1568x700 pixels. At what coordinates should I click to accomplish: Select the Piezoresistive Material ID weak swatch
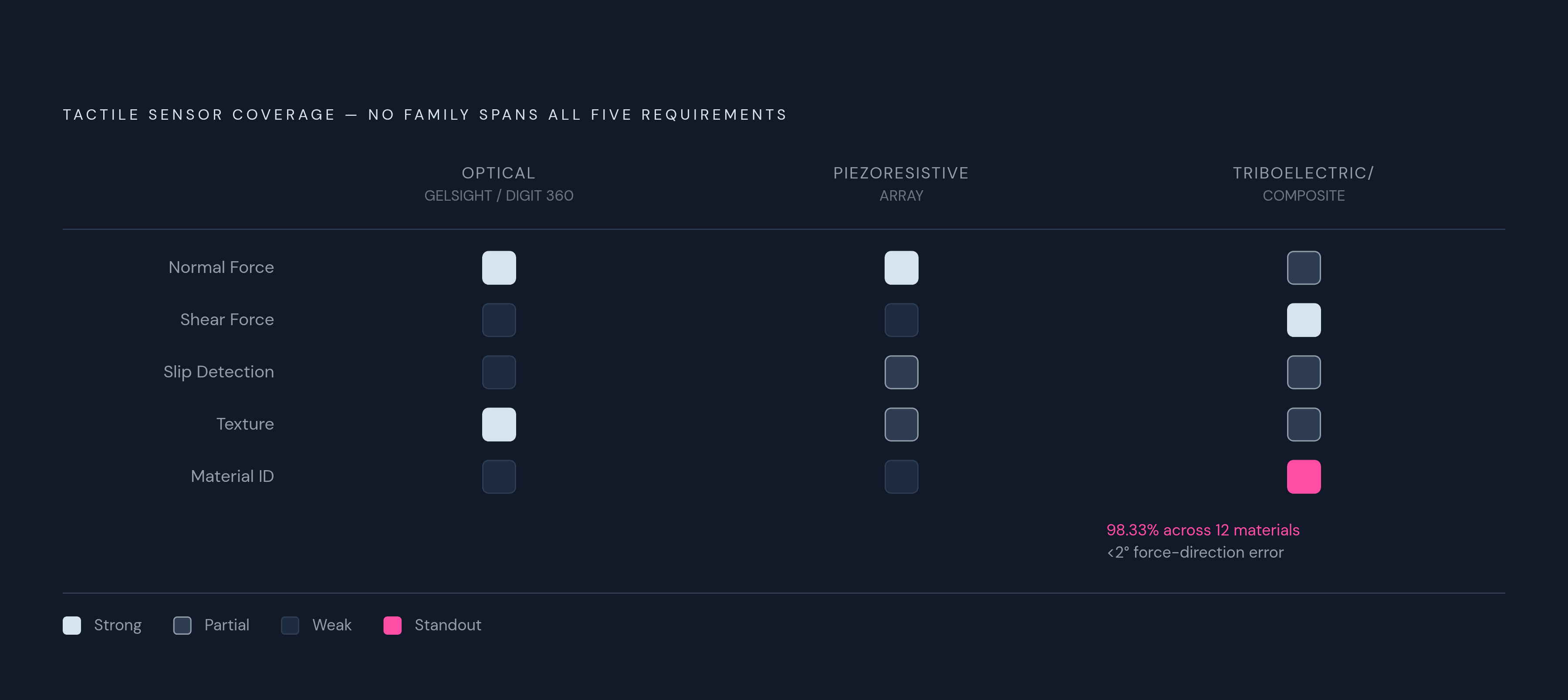pyautogui.click(x=901, y=477)
